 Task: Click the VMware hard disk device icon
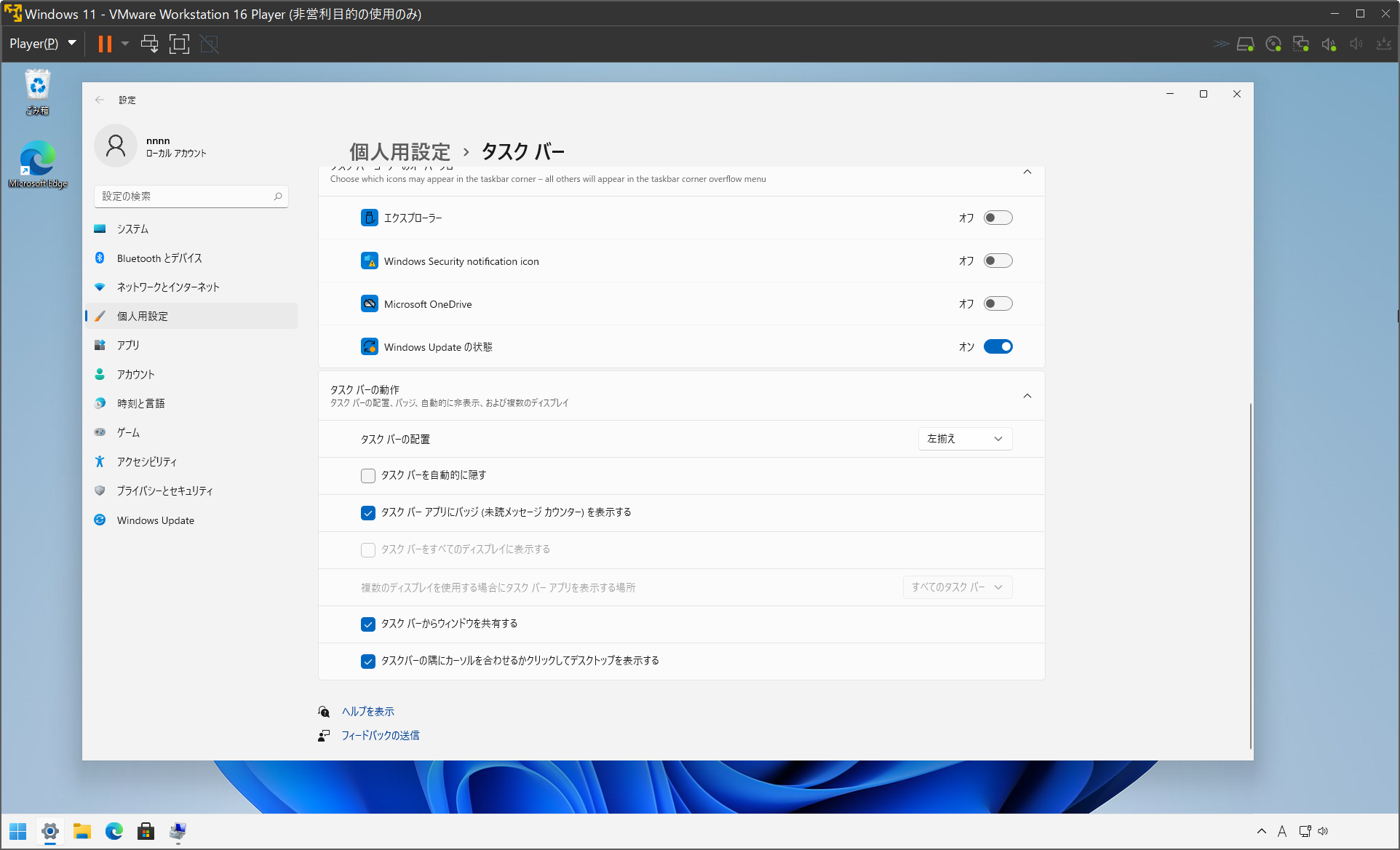[x=1245, y=44]
